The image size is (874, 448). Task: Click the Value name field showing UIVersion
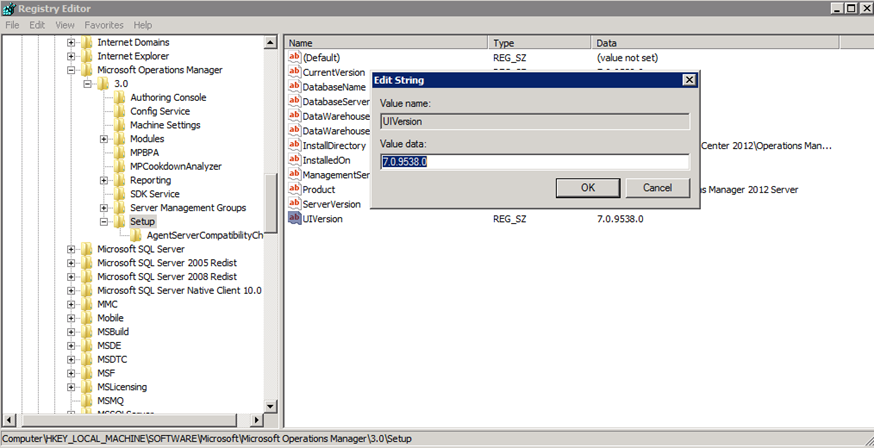pos(535,121)
